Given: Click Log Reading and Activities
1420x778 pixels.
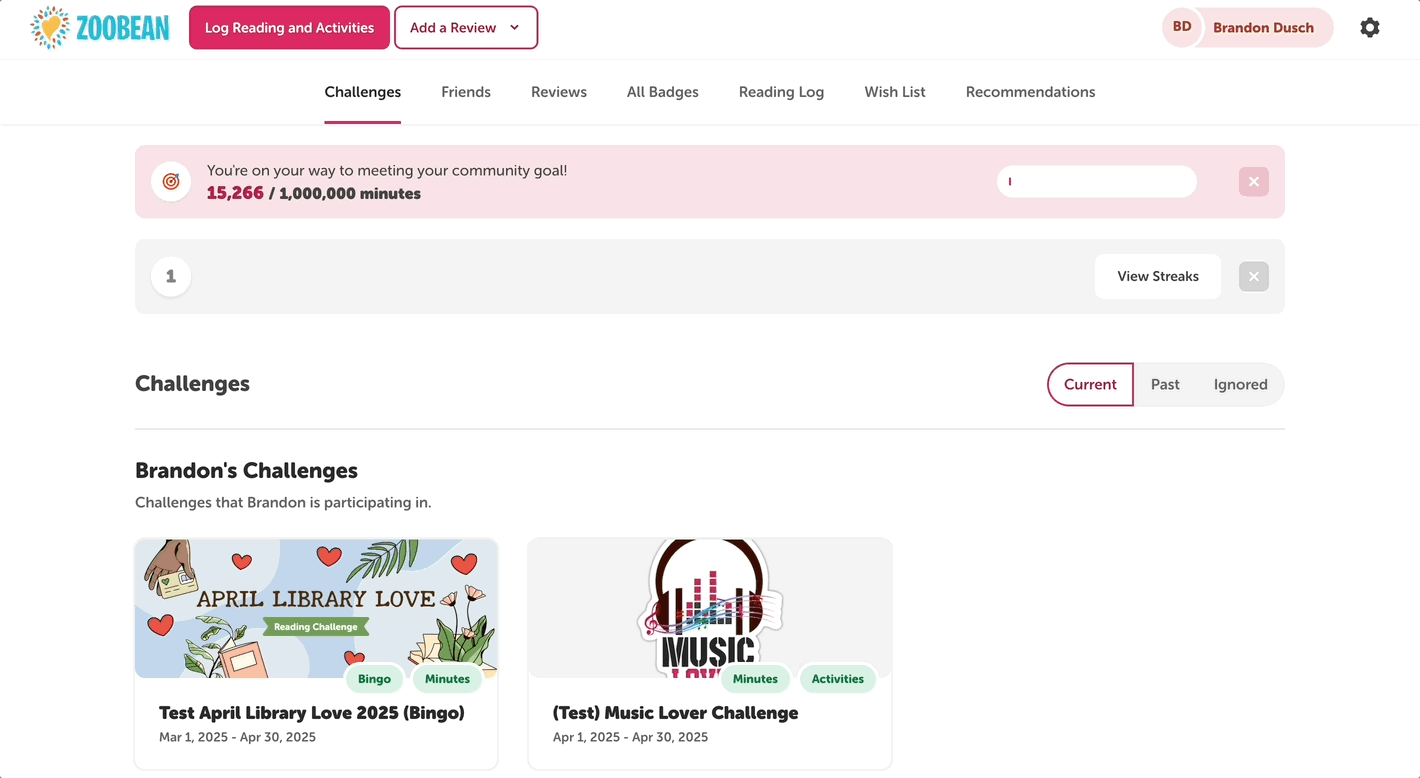Looking at the screenshot, I should 289,27.
